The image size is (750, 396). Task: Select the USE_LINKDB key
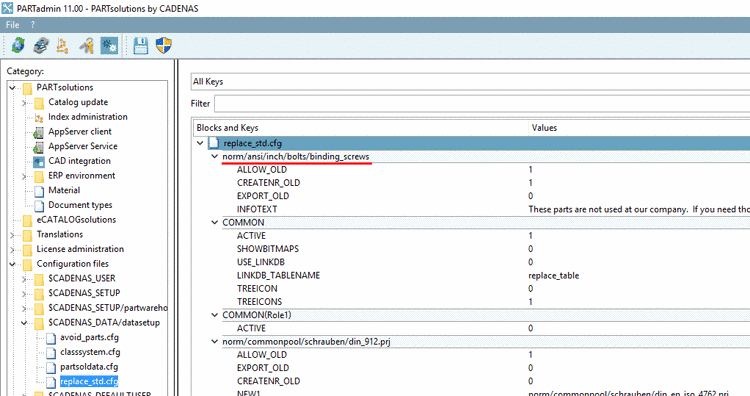tap(261, 262)
